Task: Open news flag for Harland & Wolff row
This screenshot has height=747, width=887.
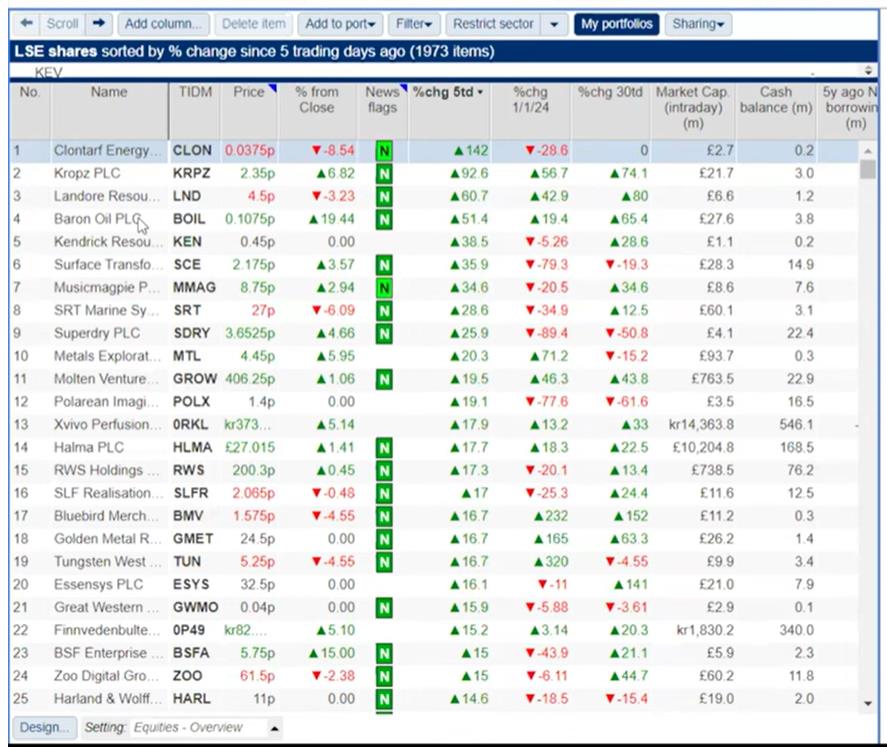Action: pos(384,699)
